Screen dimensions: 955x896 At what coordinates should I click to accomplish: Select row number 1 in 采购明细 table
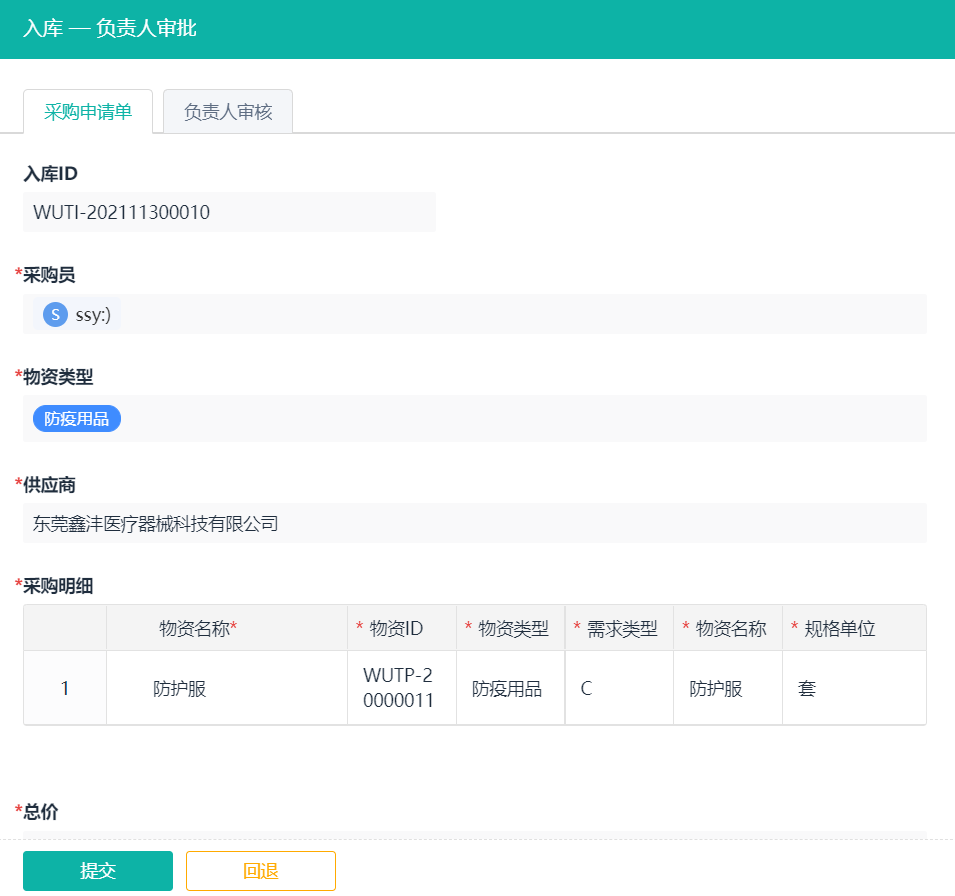click(65, 689)
